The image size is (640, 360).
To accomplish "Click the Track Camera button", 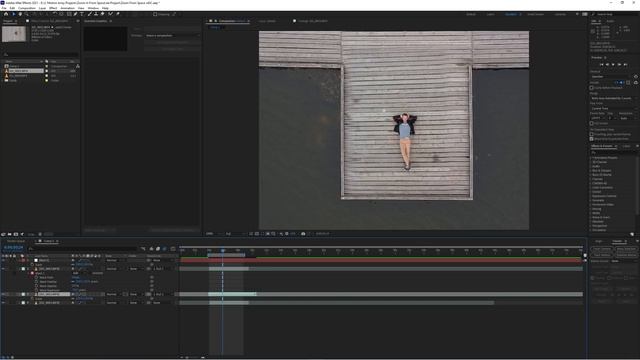I will tap(602, 249).
